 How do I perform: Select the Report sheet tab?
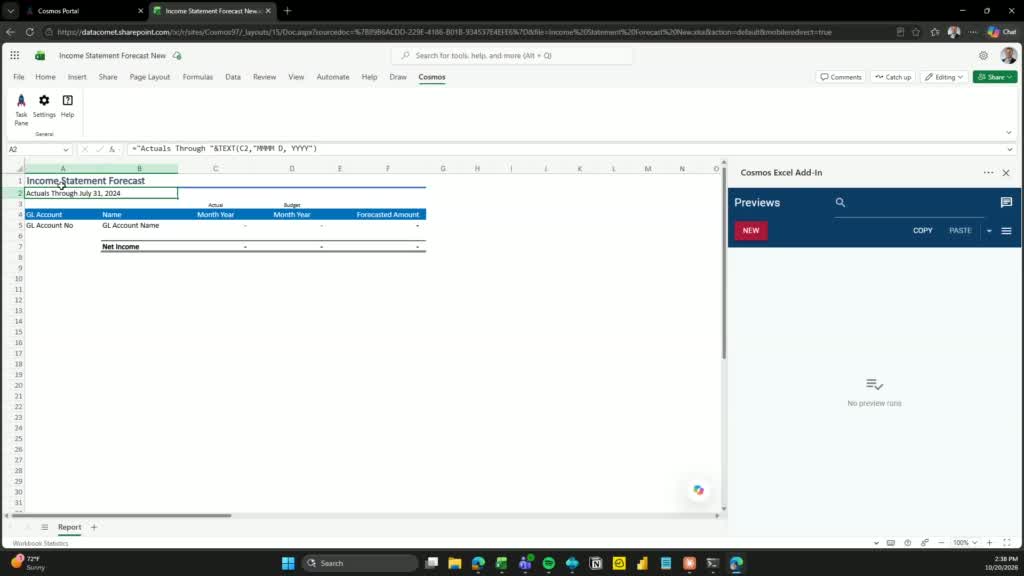[x=69, y=527]
